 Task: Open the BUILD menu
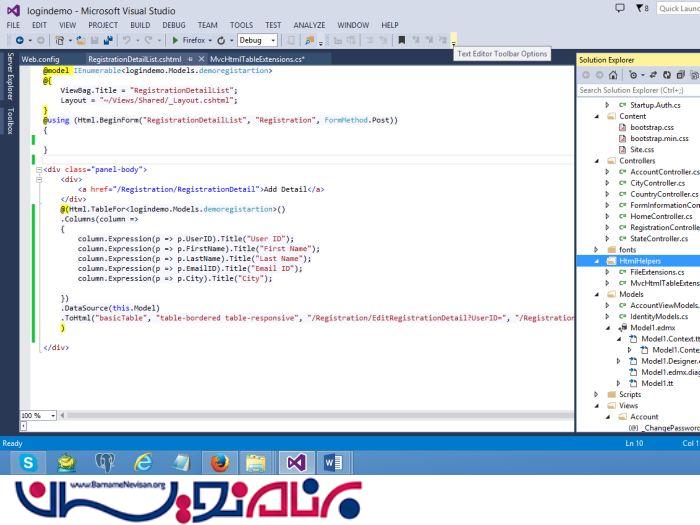[140, 24]
